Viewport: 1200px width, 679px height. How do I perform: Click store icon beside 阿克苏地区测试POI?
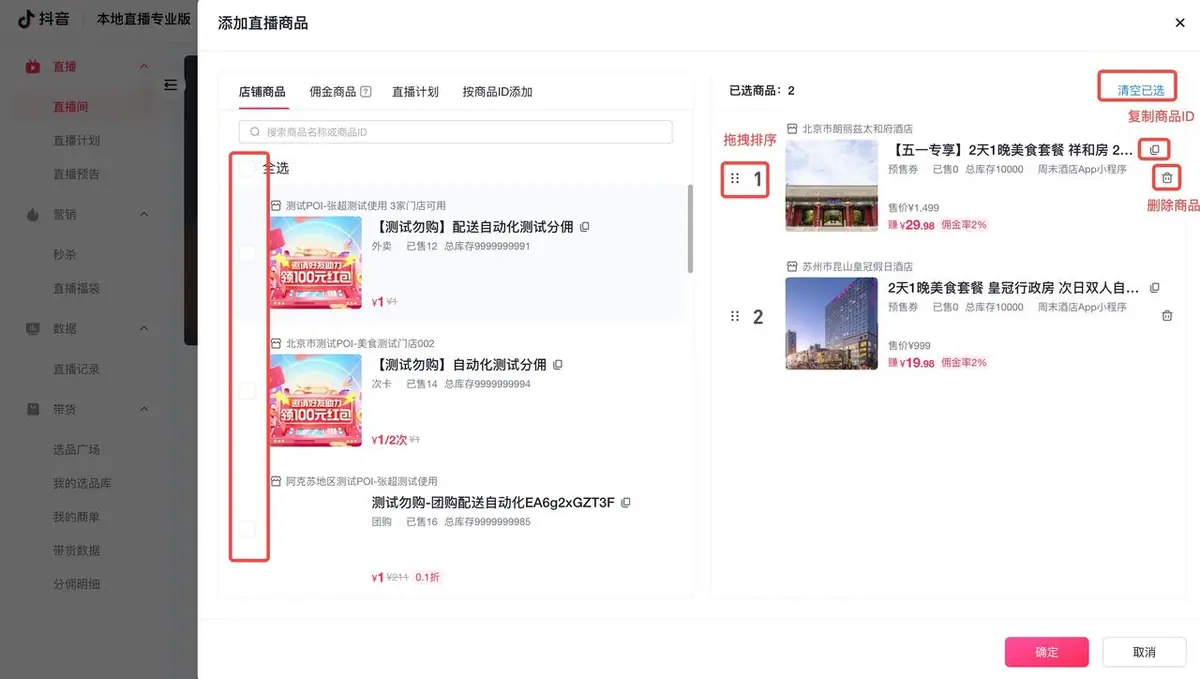[276, 481]
